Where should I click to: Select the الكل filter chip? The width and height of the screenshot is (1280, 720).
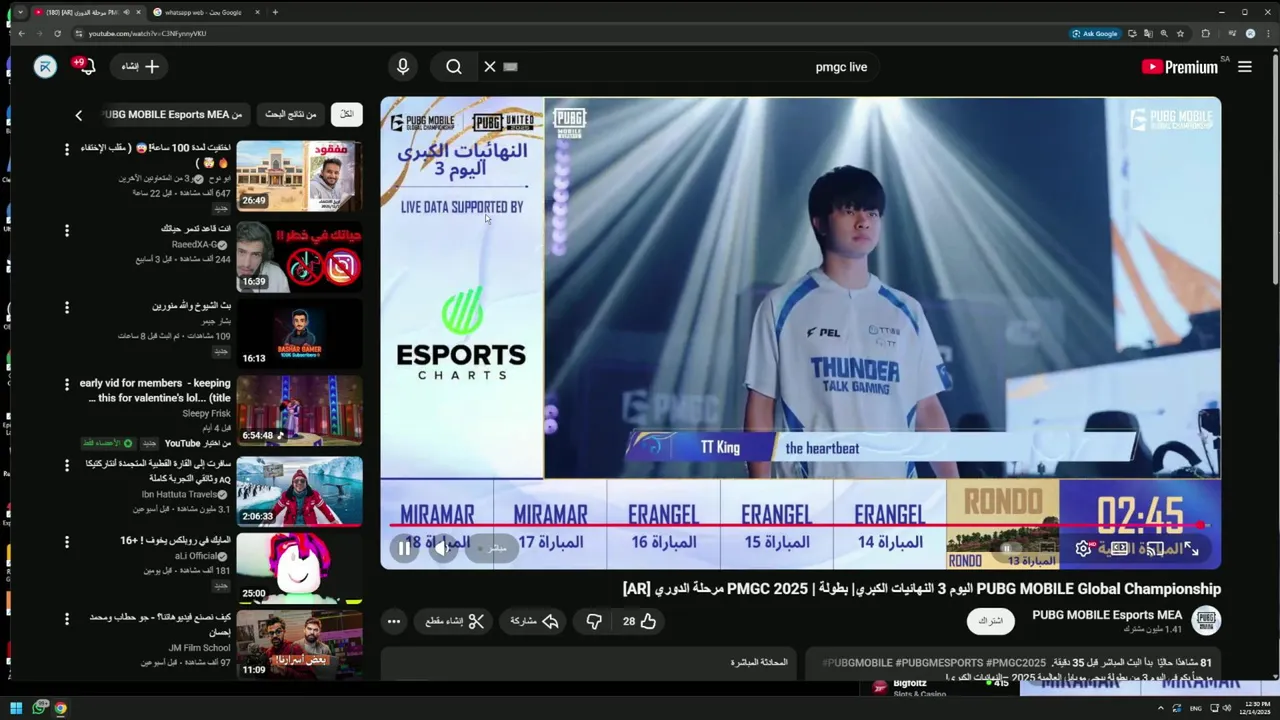point(347,114)
